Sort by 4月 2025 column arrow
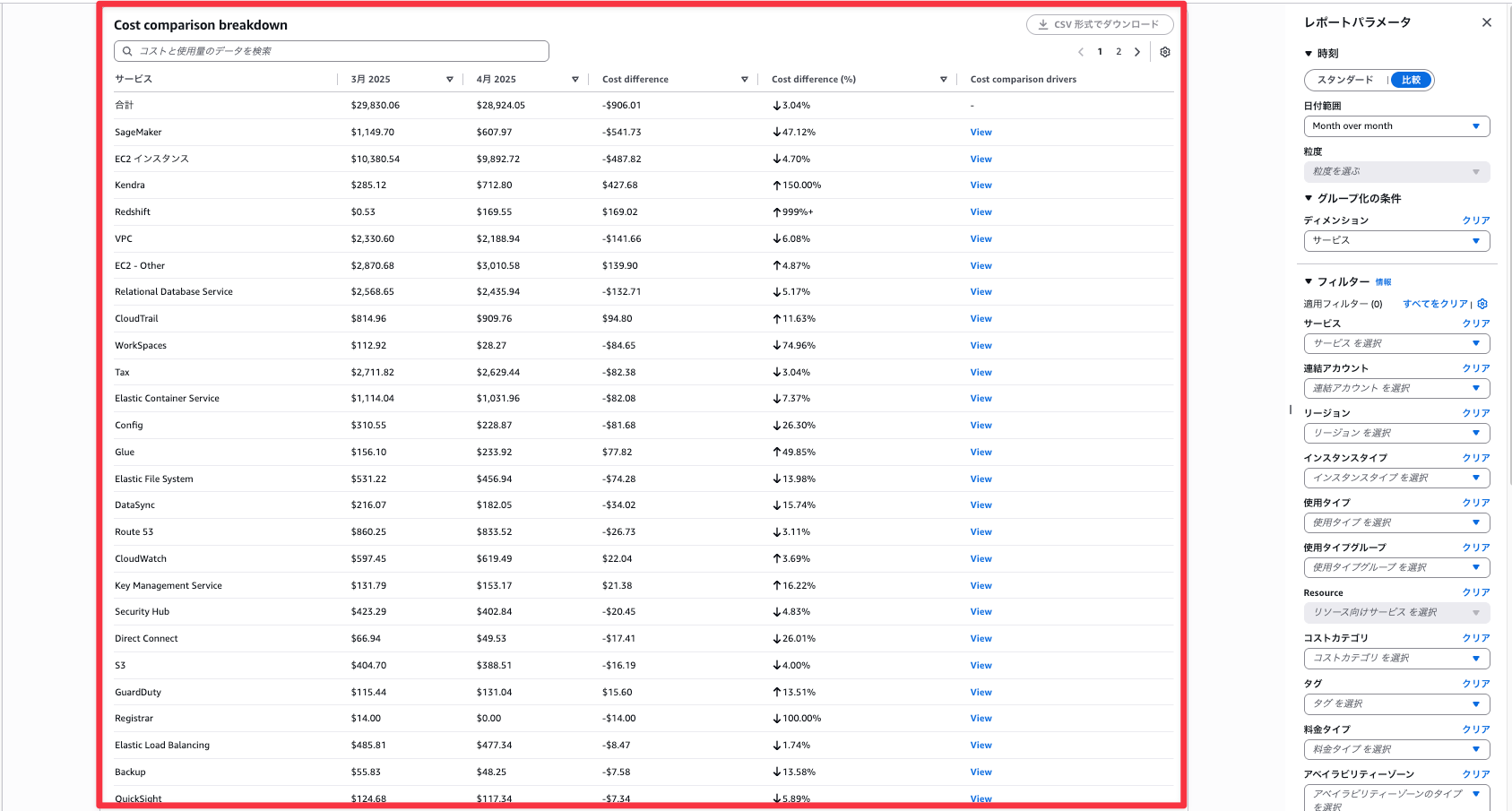This screenshot has width=1512, height=811. point(575,80)
